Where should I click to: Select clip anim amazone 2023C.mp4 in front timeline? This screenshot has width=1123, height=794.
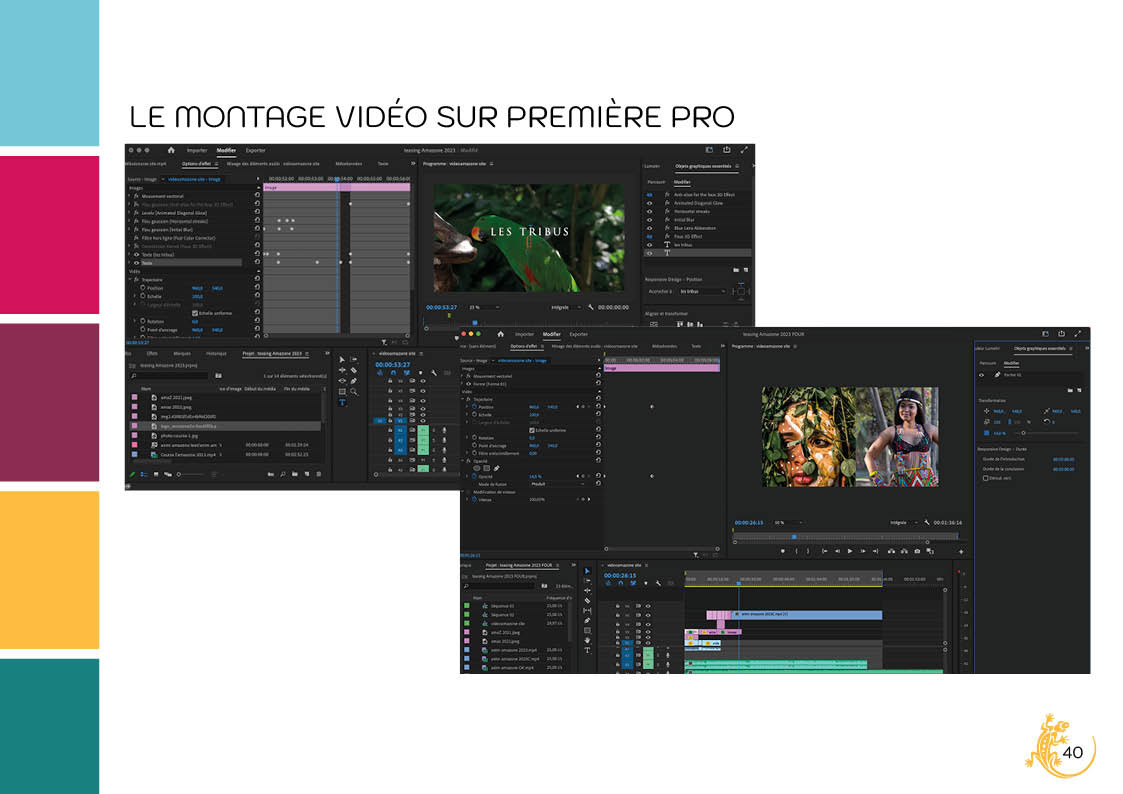point(809,614)
